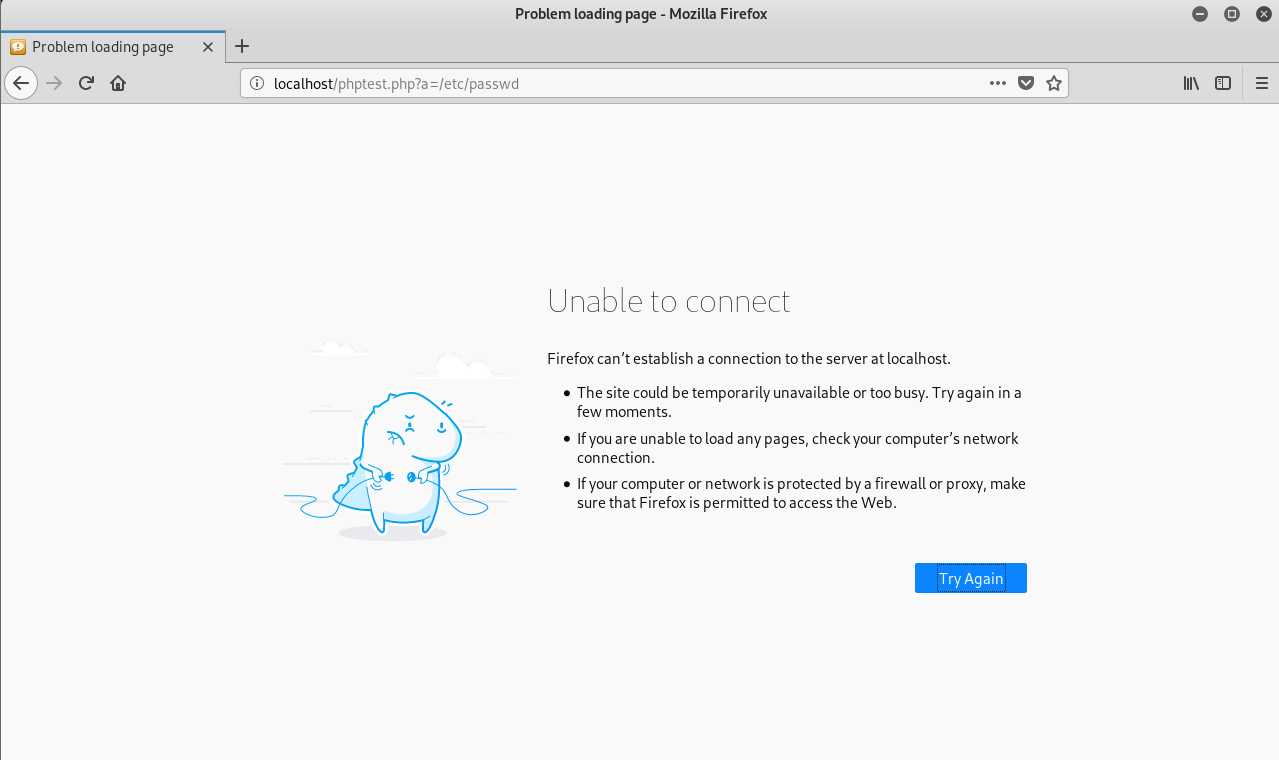The width and height of the screenshot is (1279, 760).
Task: Save page to Pocket
Action: [x=1026, y=83]
